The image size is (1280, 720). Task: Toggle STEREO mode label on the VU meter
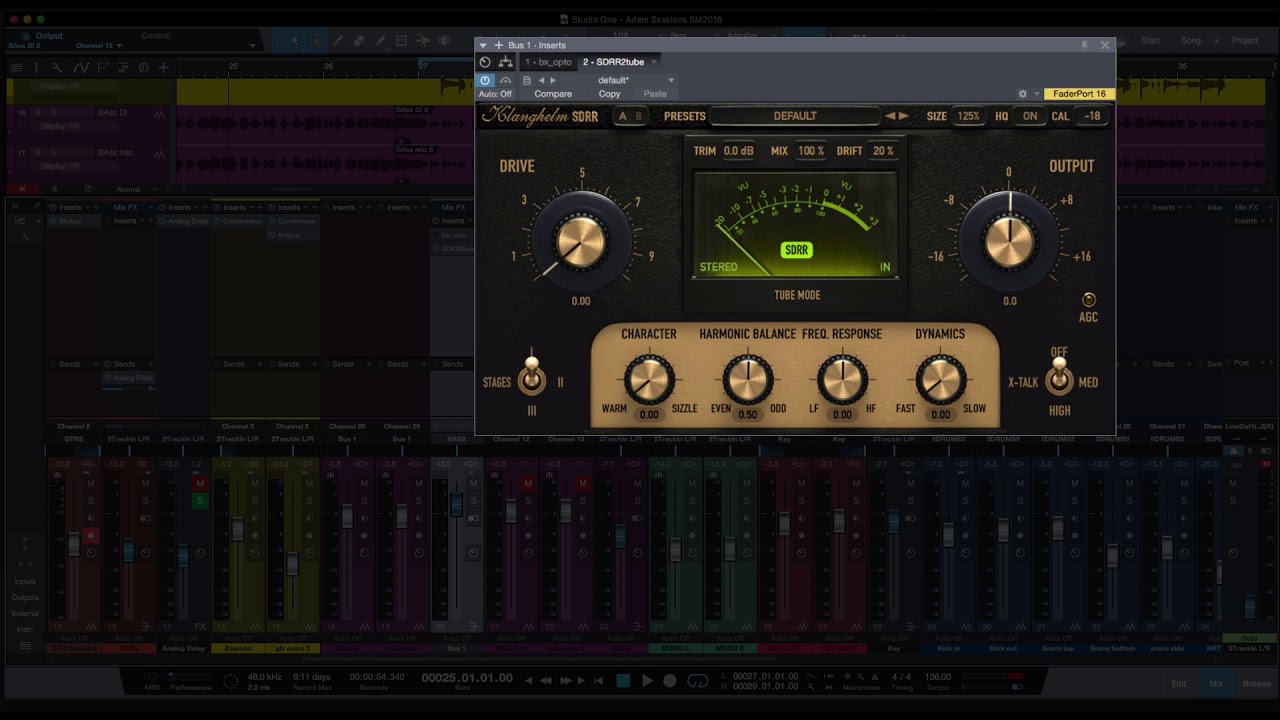coord(718,267)
